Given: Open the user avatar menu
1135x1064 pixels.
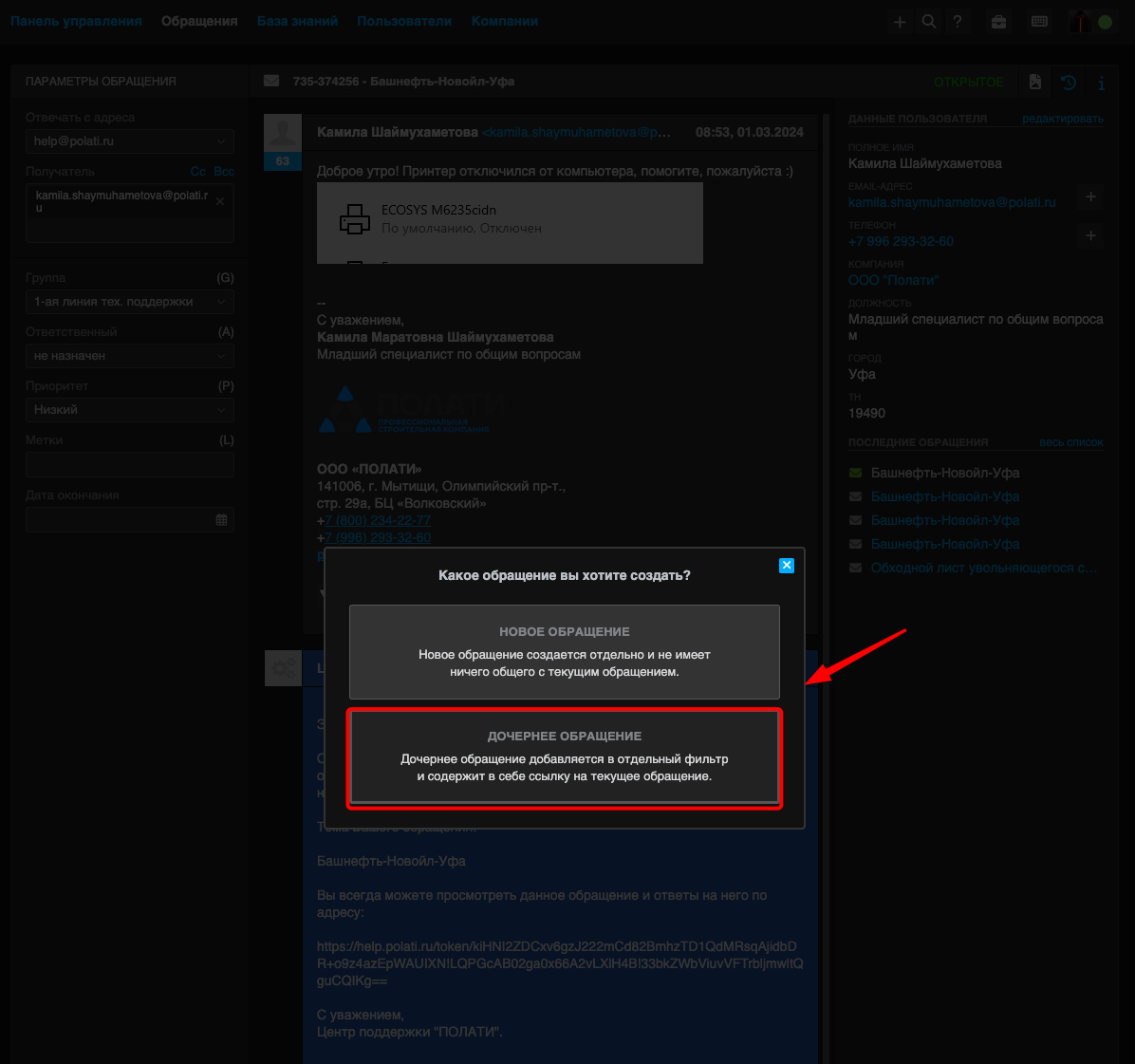Looking at the screenshot, I should pos(1080,22).
